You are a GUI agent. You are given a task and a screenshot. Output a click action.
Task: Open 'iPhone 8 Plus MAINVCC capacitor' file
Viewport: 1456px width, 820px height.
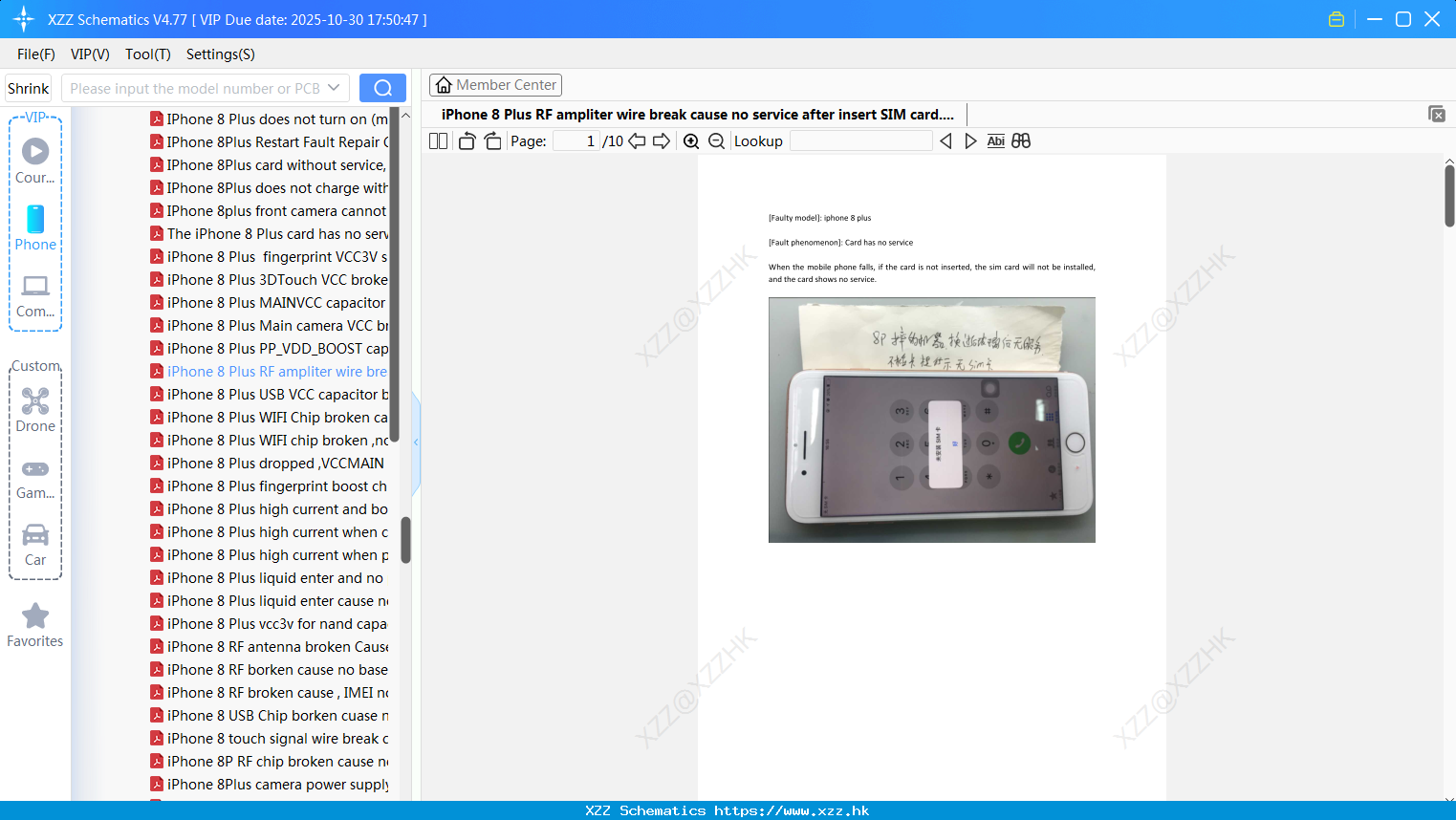point(270,303)
